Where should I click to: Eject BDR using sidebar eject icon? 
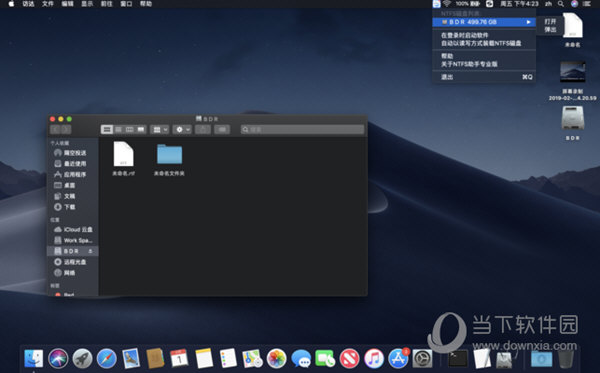(90, 251)
